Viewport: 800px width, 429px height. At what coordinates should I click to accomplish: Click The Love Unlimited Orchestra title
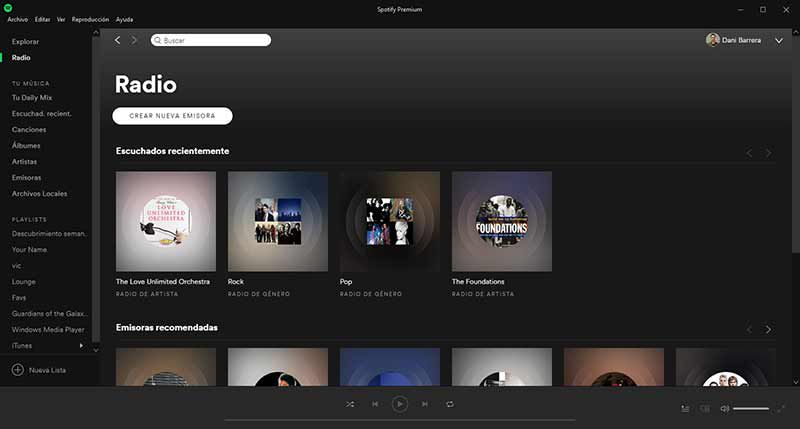click(x=163, y=282)
